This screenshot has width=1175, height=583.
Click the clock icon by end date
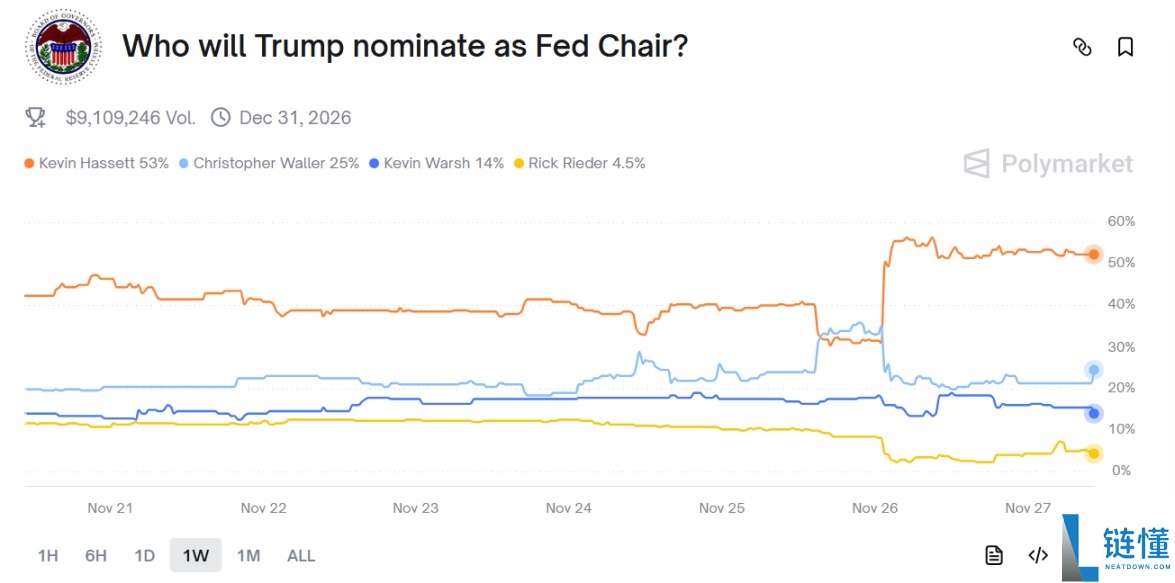click(221, 118)
